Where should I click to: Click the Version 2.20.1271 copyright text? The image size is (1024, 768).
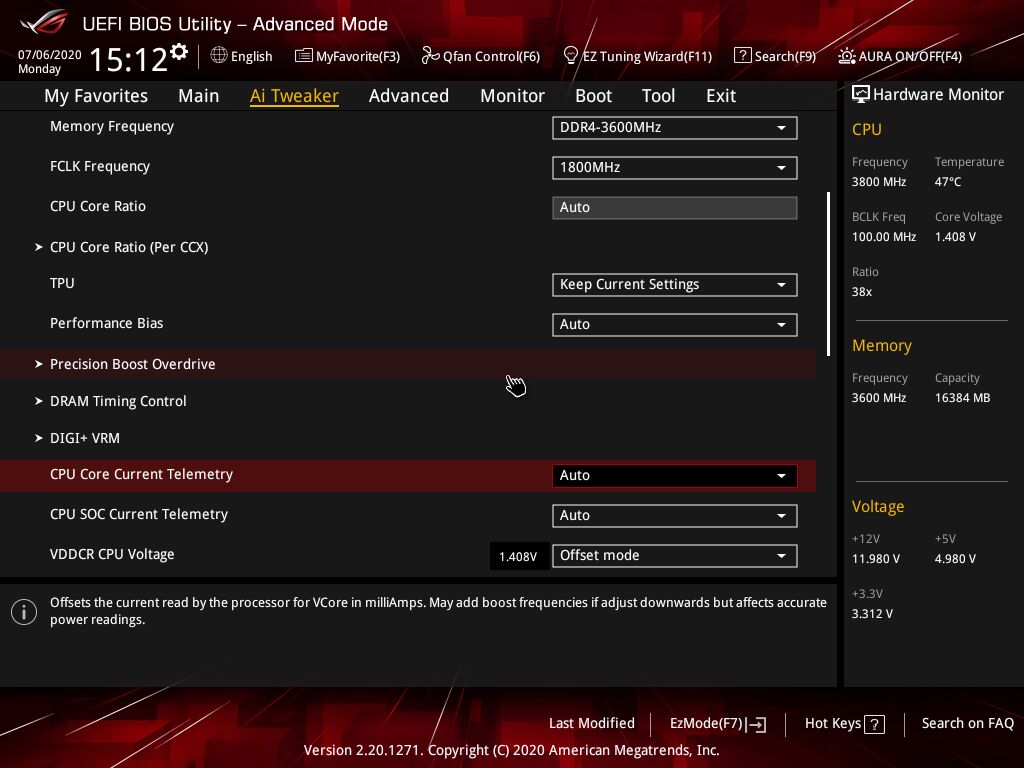pos(511,750)
